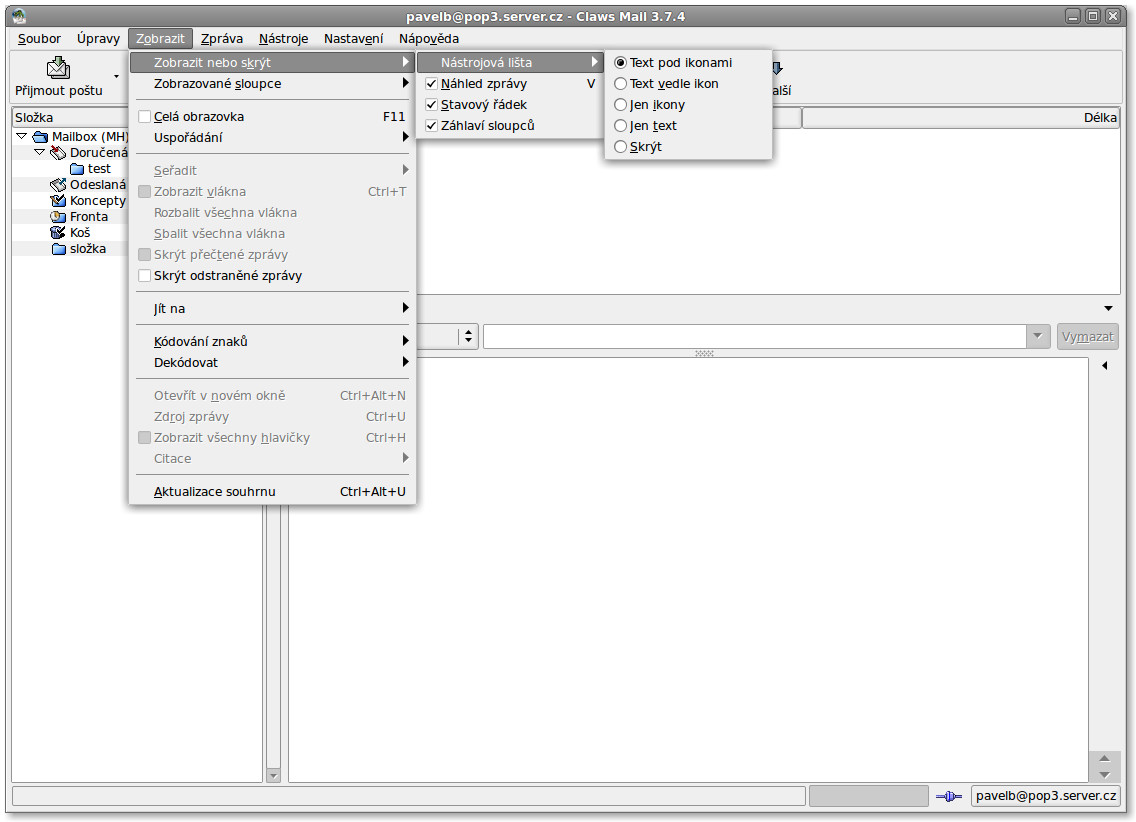Open the Koncepty drafts folder icon
The width and height of the screenshot is (1136, 822).
(58, 201)
